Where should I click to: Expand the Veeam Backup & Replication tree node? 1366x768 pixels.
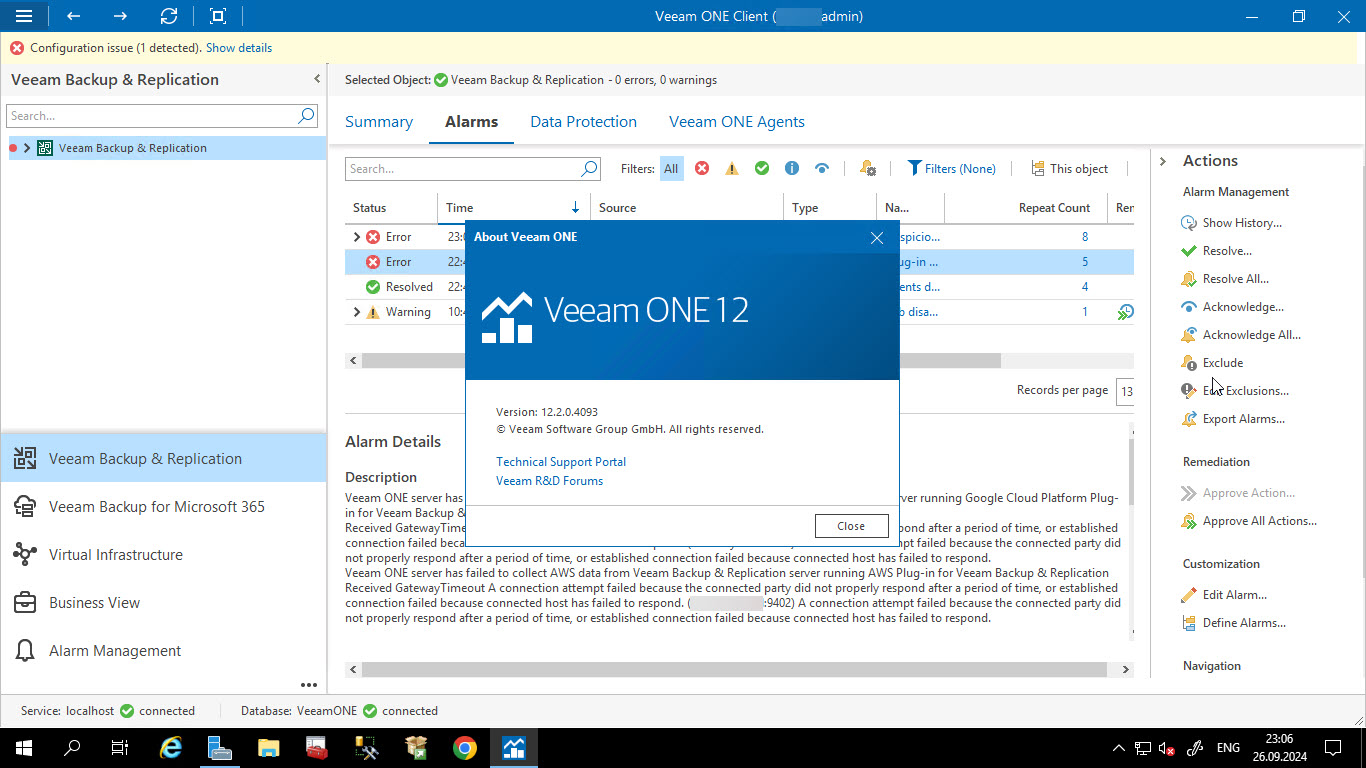[x=27, y=148]
